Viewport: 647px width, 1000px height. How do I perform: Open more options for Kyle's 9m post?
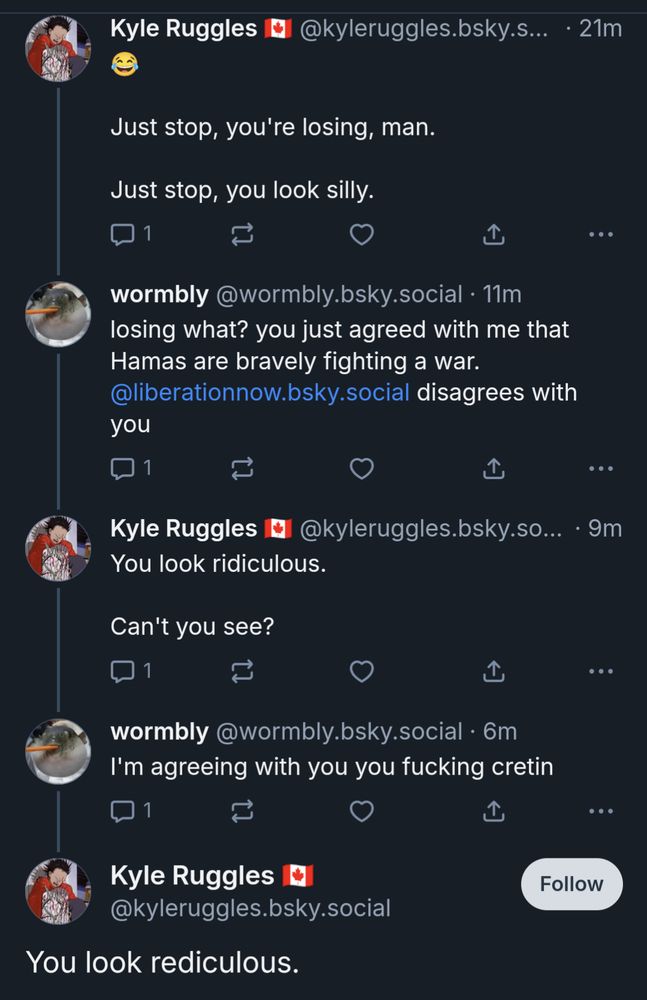coord(600,672)
